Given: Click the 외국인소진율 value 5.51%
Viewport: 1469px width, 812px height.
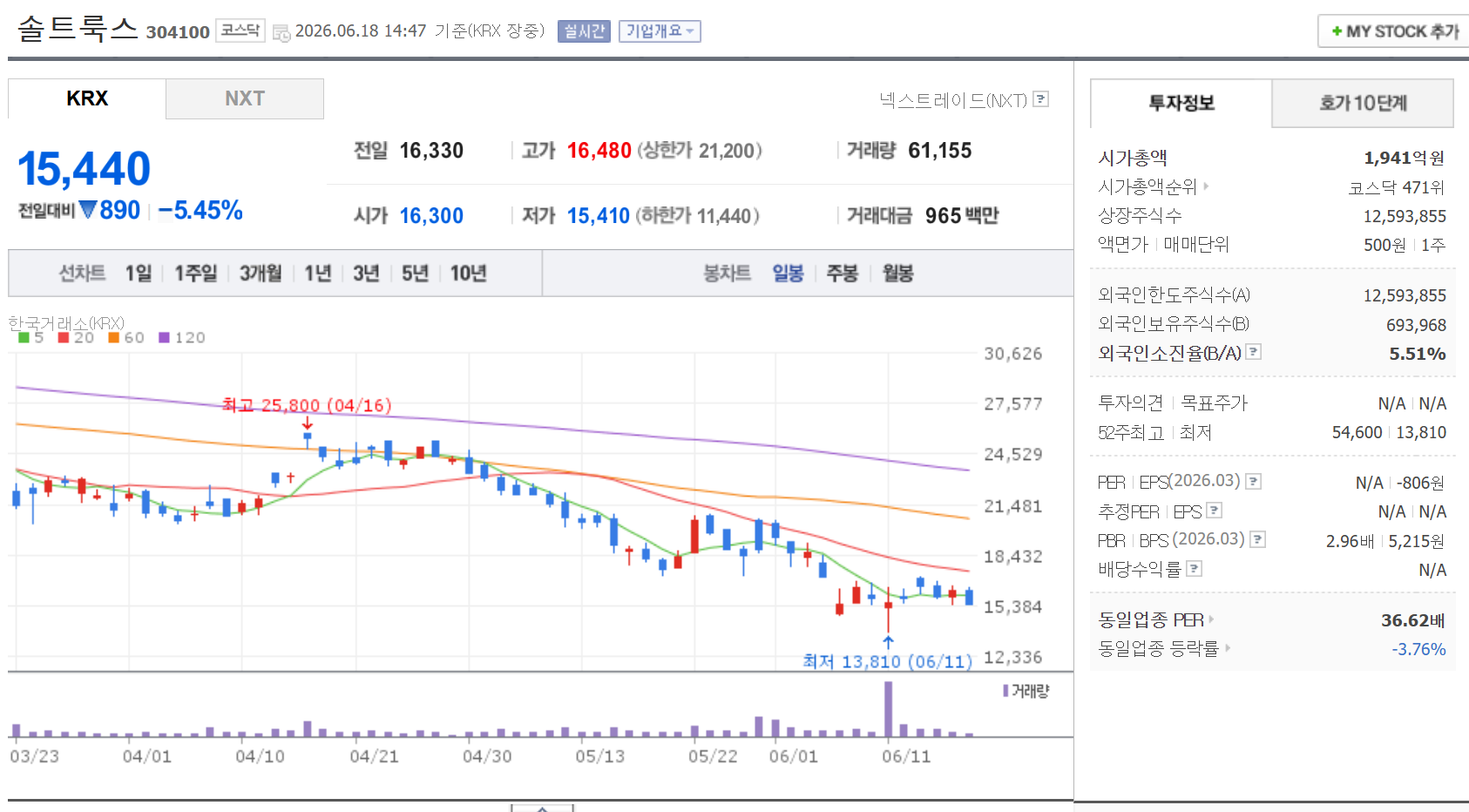Looking at the screenshot, I should [x=1418, y=354].
